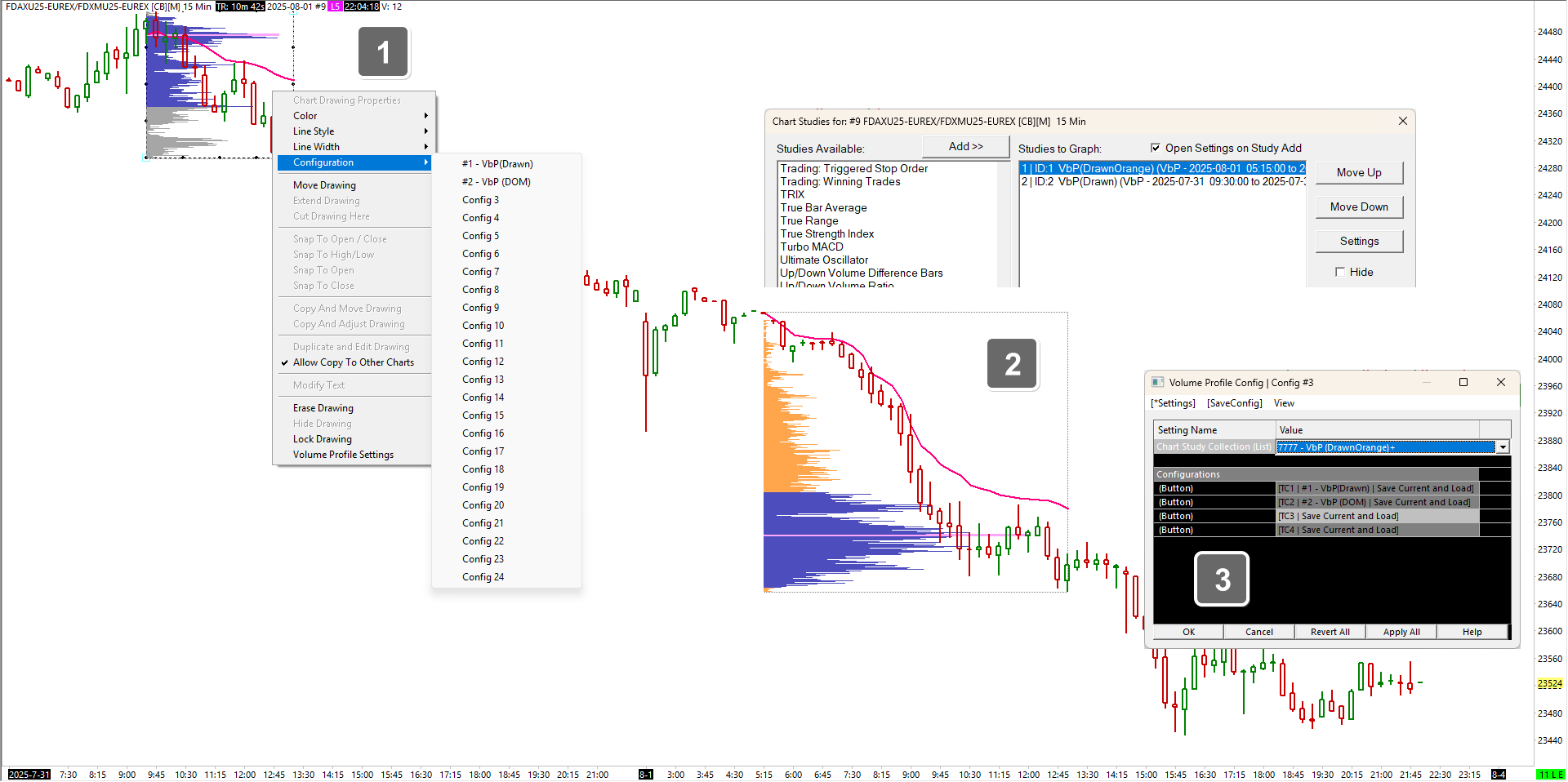
Task: Click the green 11 L E indicator
Action: click(1551, 775)
